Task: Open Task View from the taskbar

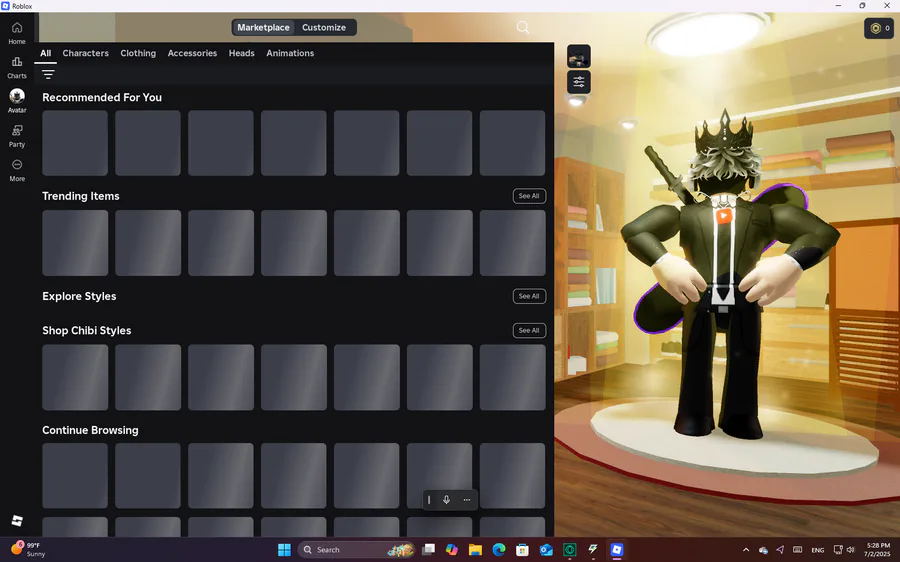Action: point(428,550)
